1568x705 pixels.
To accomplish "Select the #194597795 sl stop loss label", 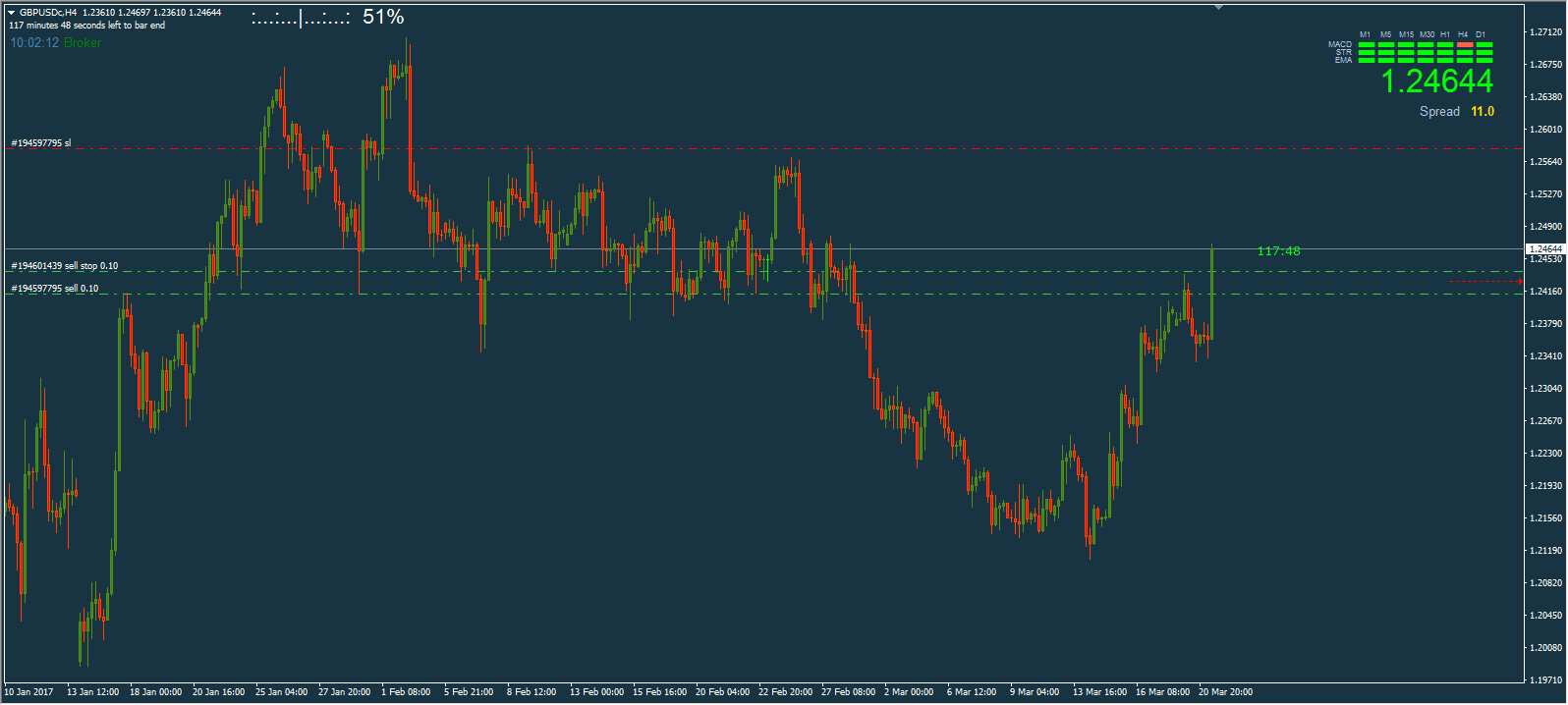I will pos(41,143).
